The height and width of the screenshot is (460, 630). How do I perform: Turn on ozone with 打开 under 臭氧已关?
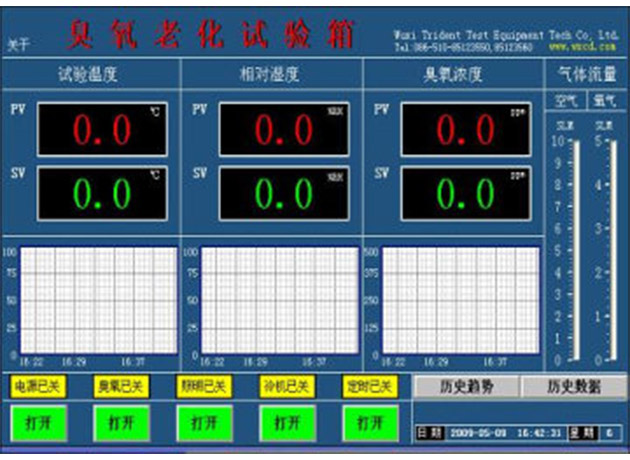(121, 423)
